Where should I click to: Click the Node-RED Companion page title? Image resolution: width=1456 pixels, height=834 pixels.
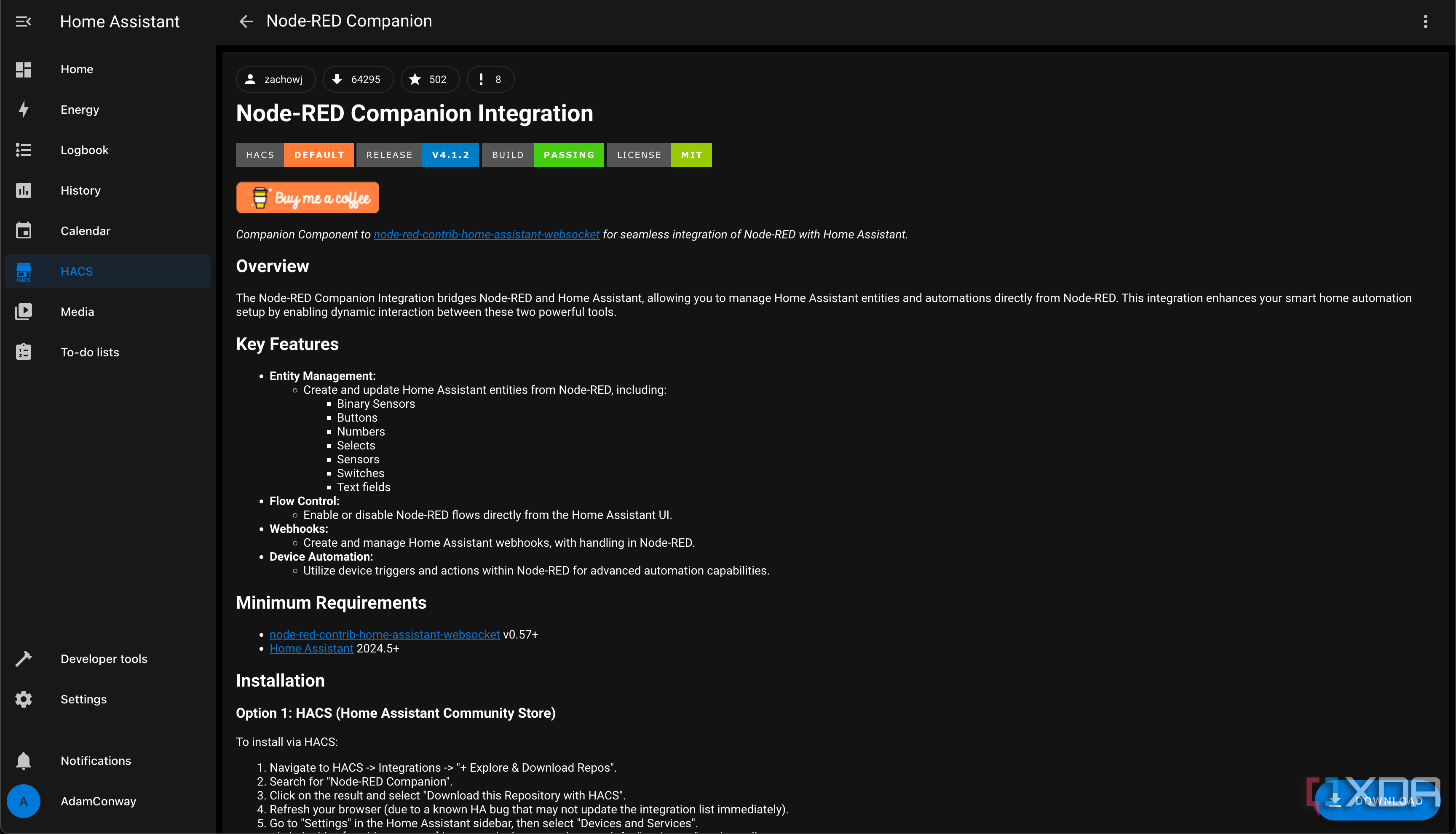(349, 21)
